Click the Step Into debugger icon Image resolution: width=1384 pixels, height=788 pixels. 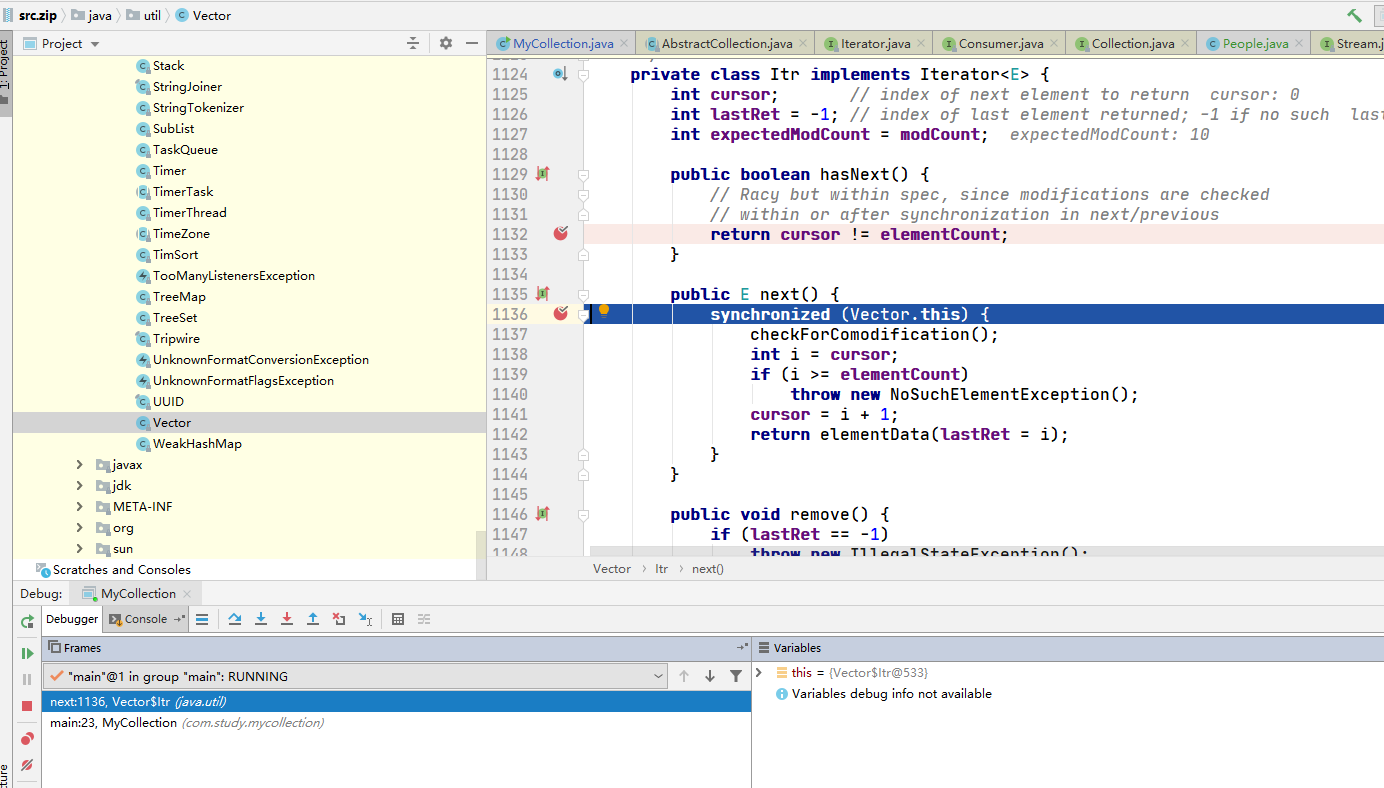(261, 619)
